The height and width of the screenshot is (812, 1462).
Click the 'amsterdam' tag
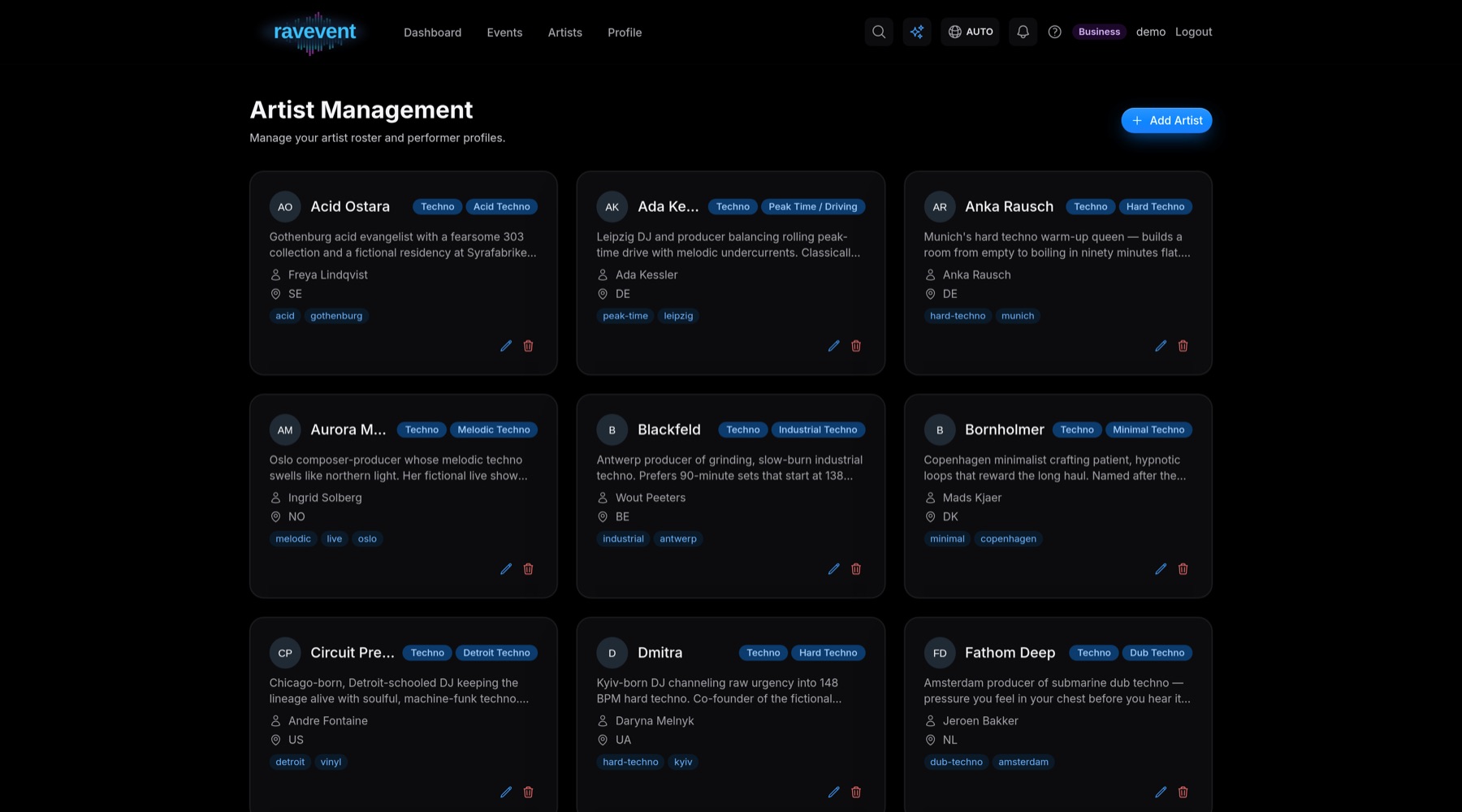1023,762
